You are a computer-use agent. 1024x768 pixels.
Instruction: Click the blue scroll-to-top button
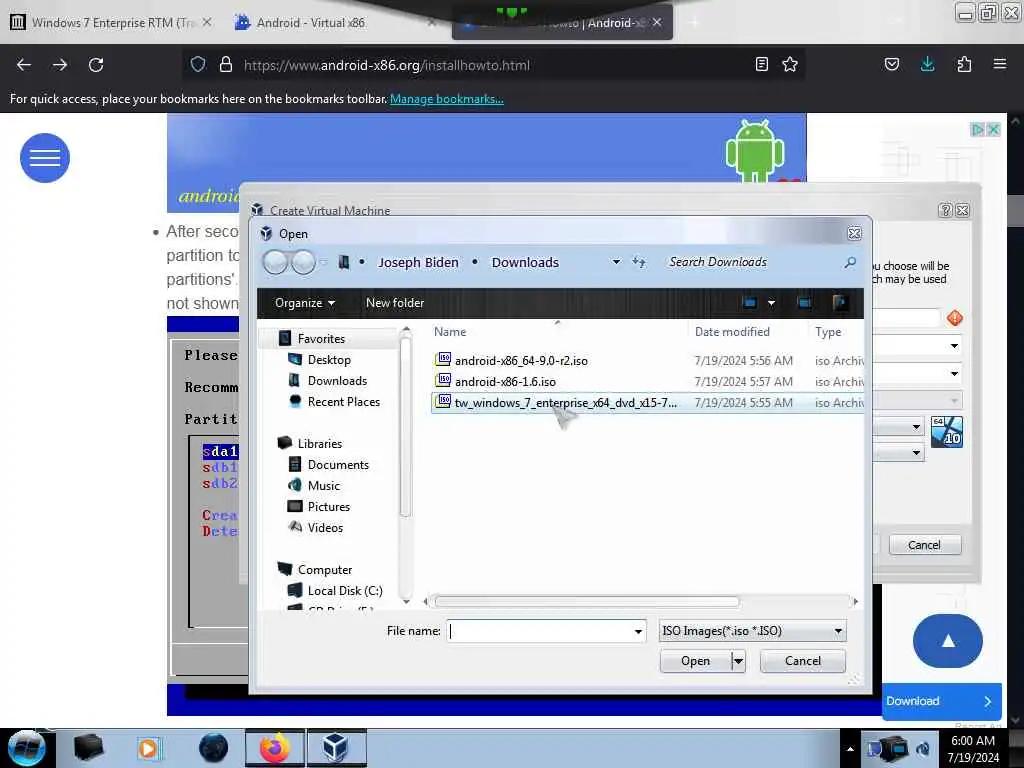pyautogui.click(x=948, y=641)
